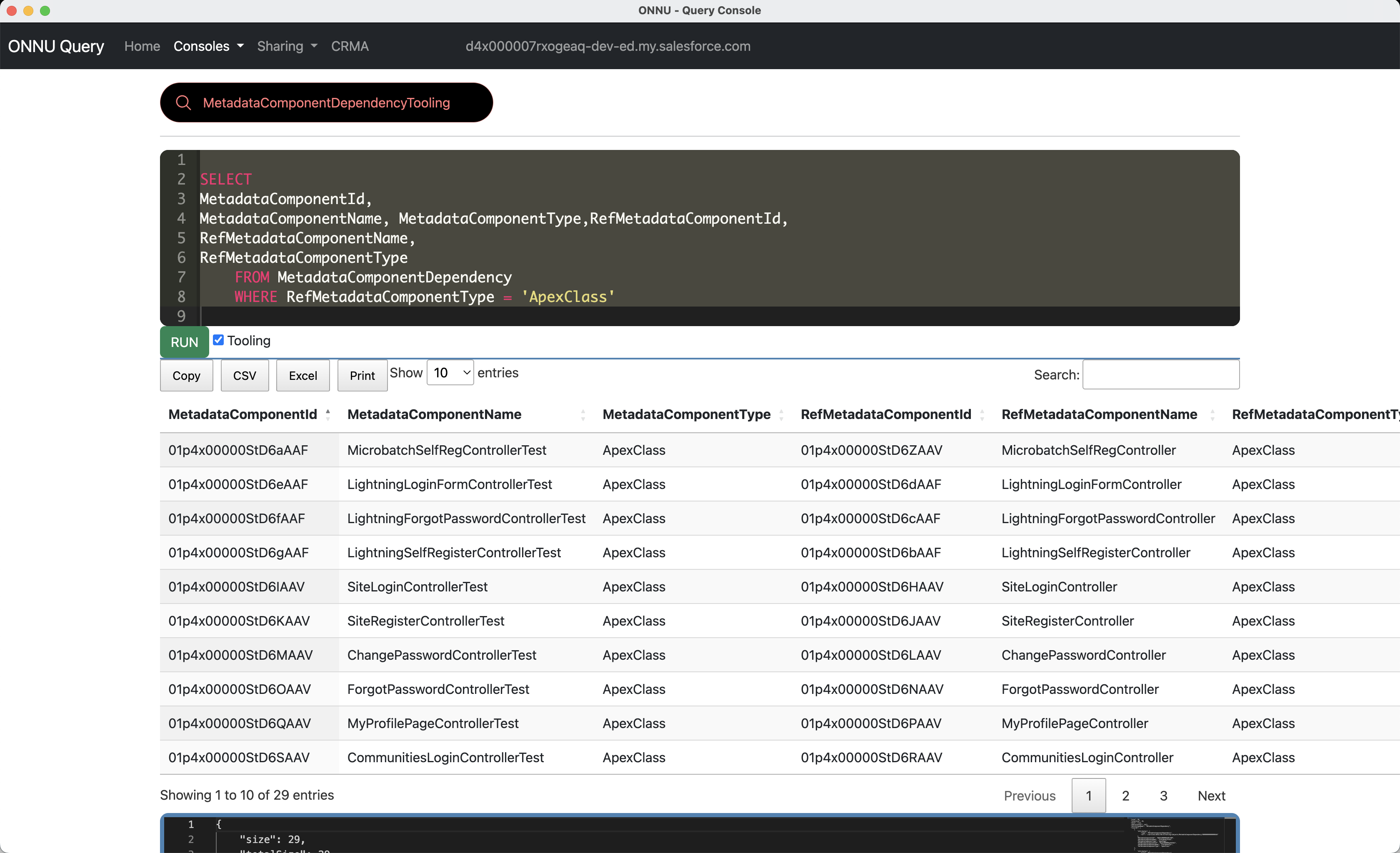Open the CRMA nav item

(x=350, y=46)
